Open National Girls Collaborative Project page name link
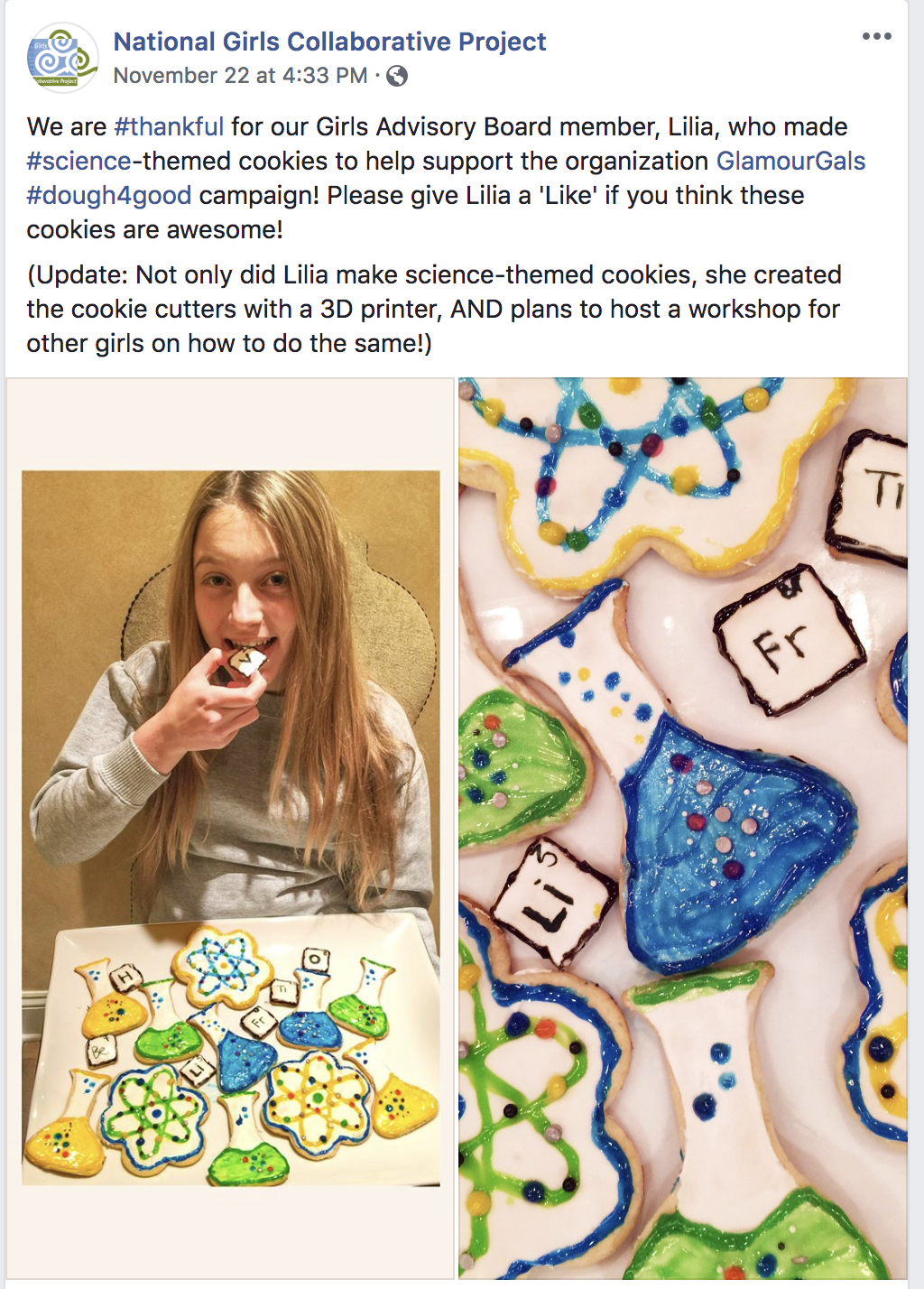Screen dimensions: 924x1289 point(329,42)
